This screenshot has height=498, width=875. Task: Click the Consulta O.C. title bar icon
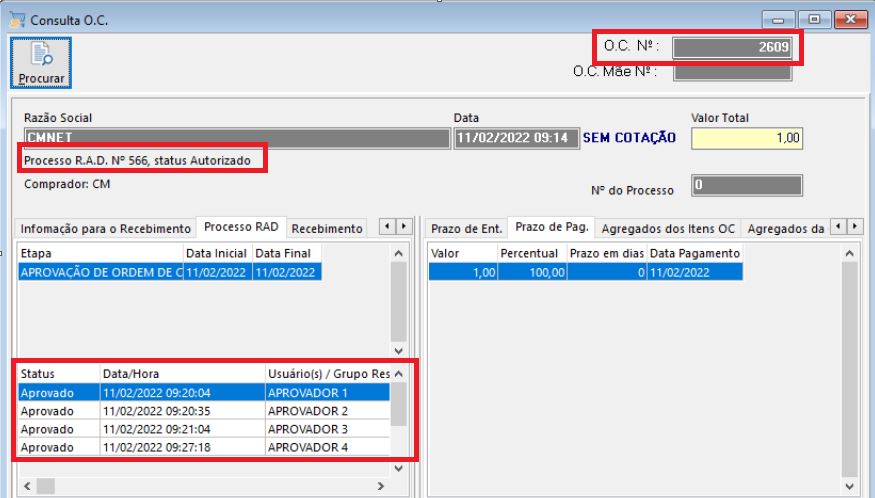coord(17,20)
